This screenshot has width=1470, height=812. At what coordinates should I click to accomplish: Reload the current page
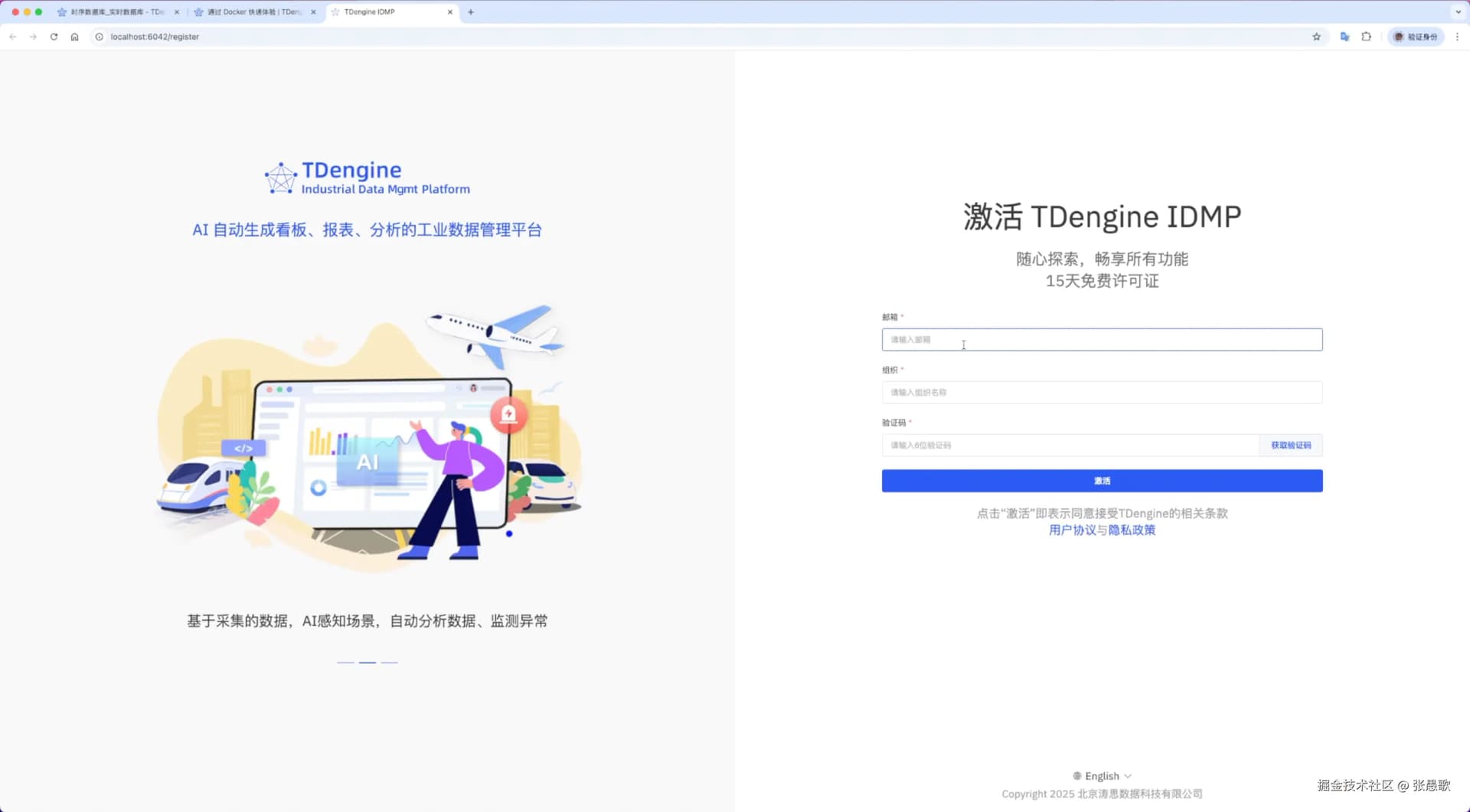[54, 37]
